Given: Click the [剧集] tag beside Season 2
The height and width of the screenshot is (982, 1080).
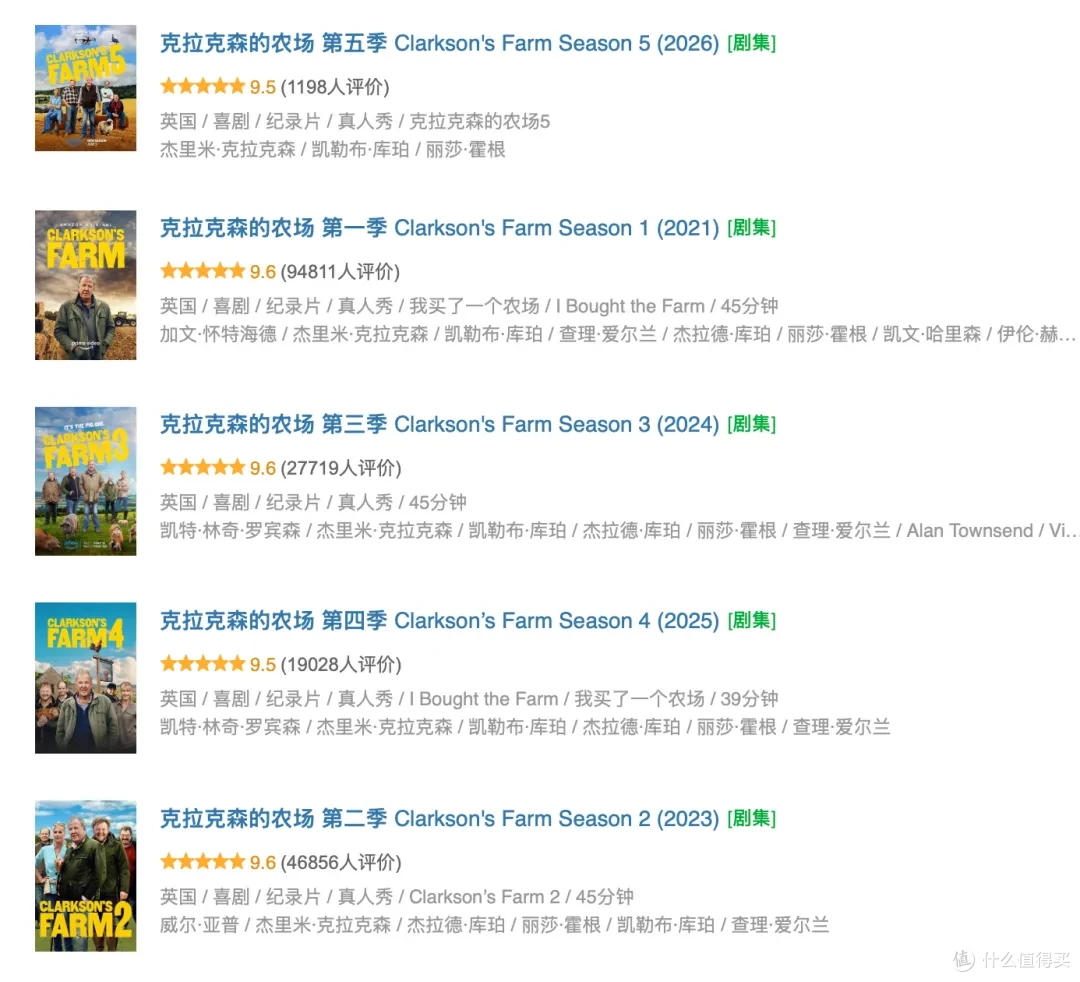Looking at the screenshot, I should [751, 819].
